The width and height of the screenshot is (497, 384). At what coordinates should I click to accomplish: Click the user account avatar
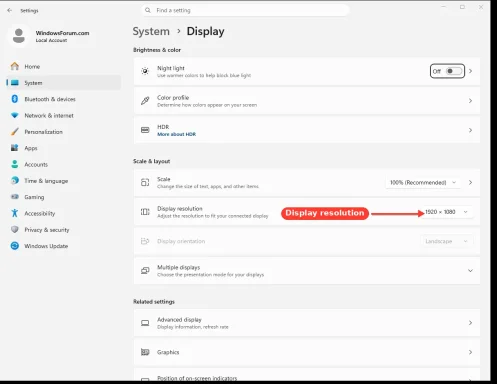click(19, 36)
